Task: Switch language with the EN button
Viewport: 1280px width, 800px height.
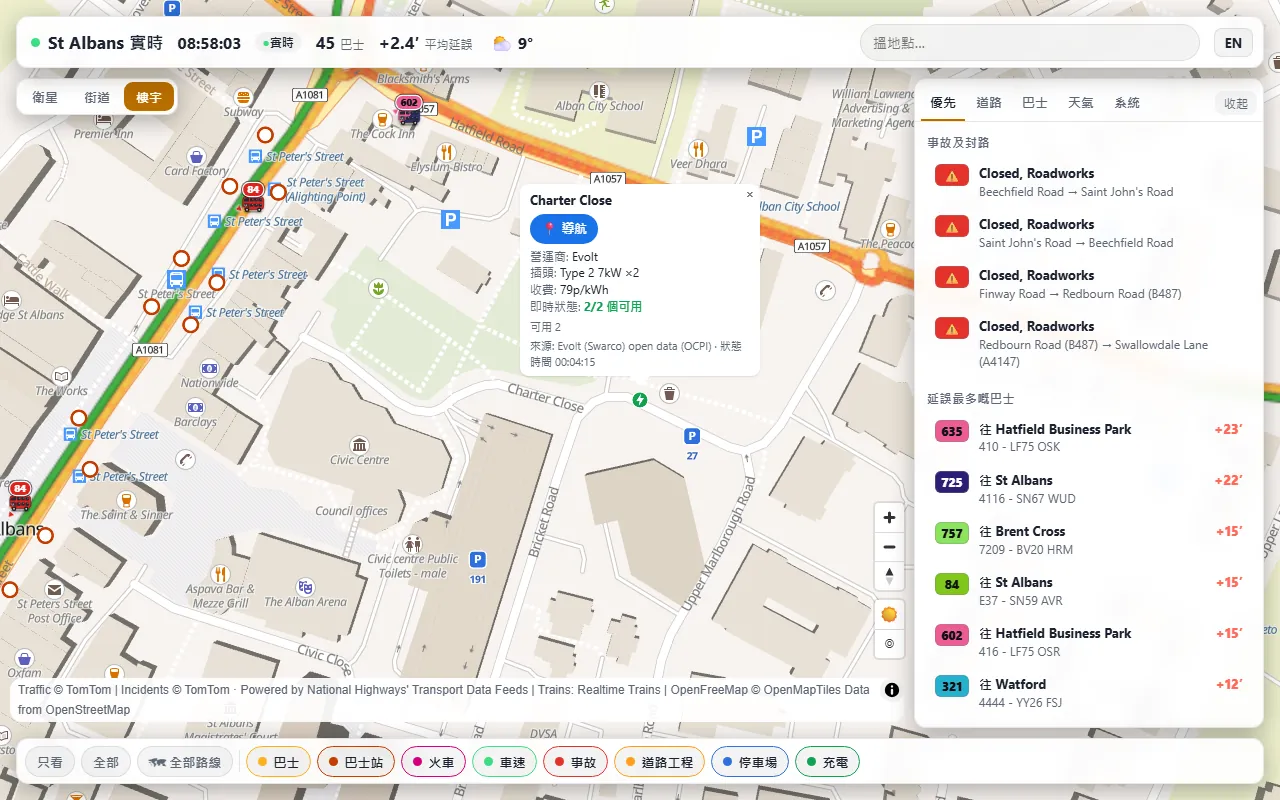Action: pos(1233,43)
